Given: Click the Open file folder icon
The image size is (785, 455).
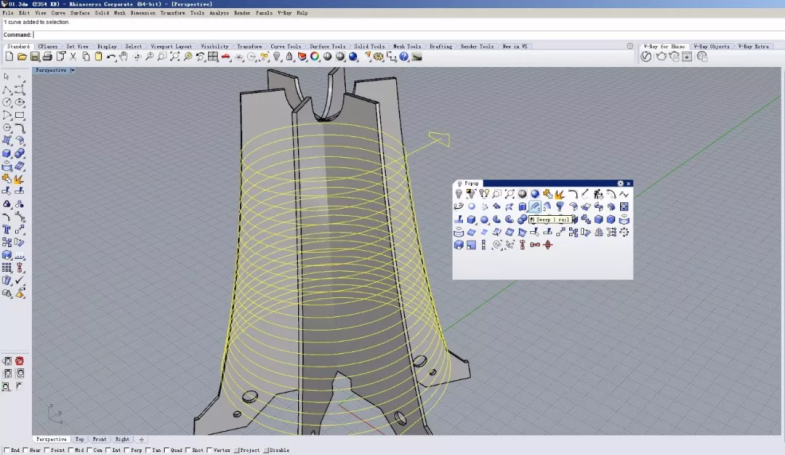Looking at the screenshot, I should pos(22,57).
